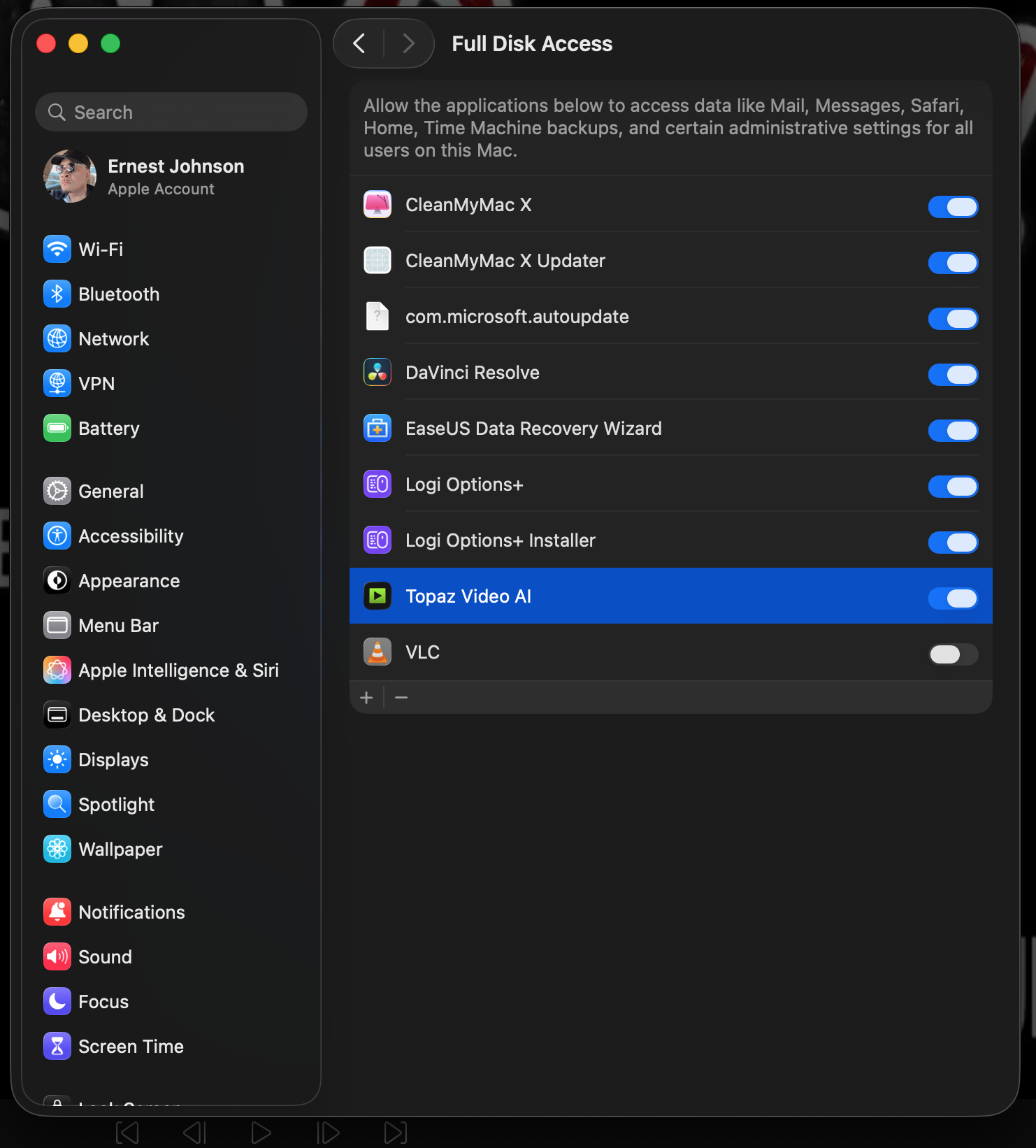Click the Logi Options+ Installer icon
This screenshot has height=1148, width=1036.
pyautogui.click(x=377, y=540)
